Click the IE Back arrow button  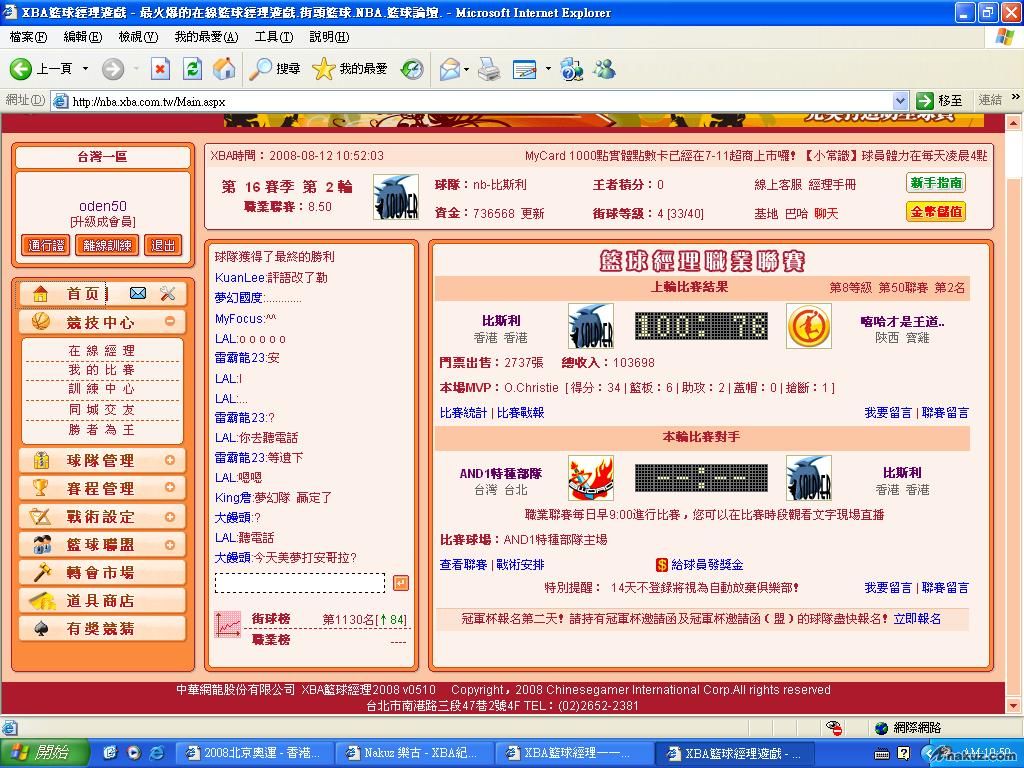coord(20,69)
